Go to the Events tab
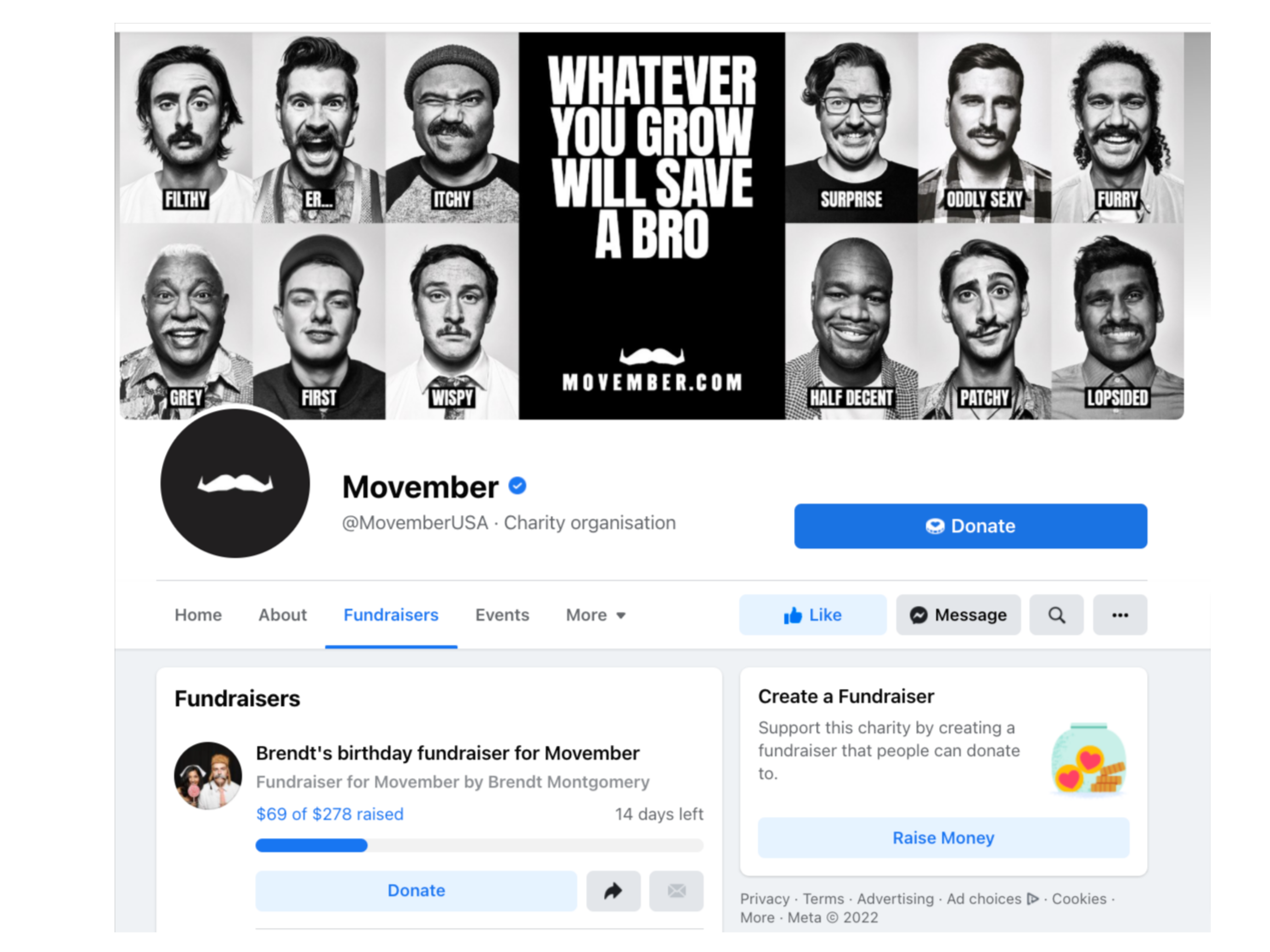Screen dimensions: 1270x952 point(502,615)
